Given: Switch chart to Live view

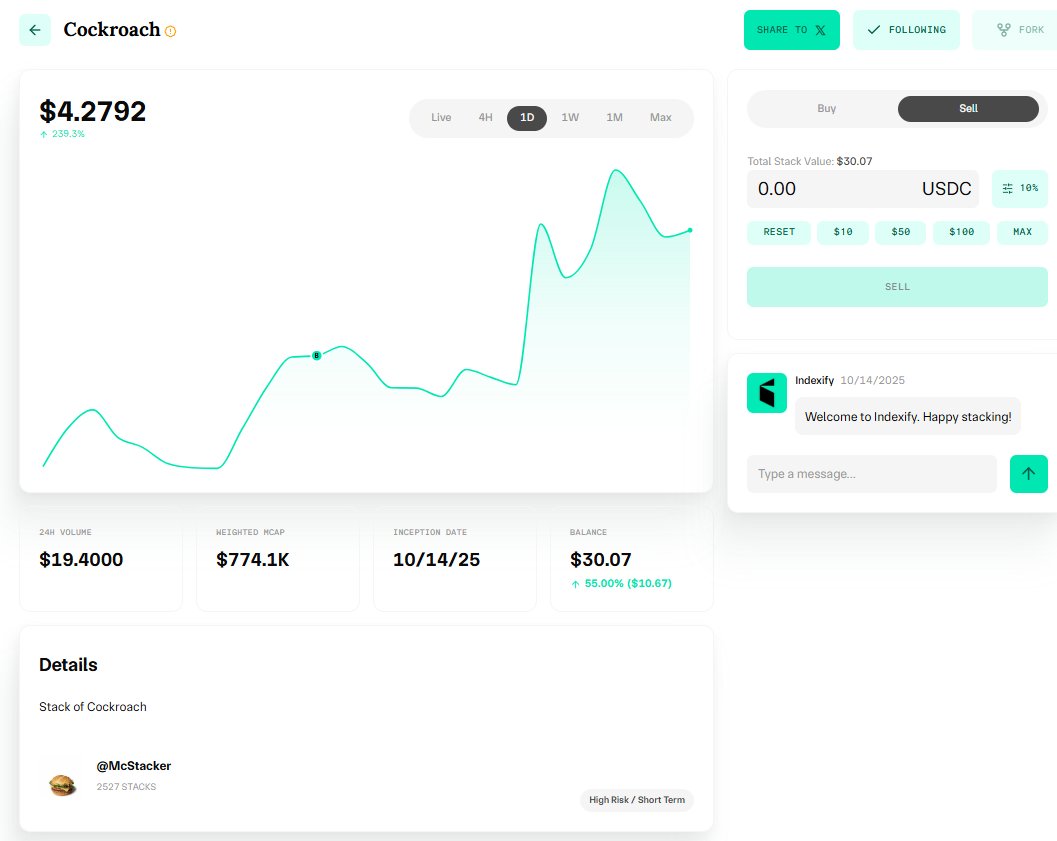Looking at the screenshot, I should click(x=441, y=117).
